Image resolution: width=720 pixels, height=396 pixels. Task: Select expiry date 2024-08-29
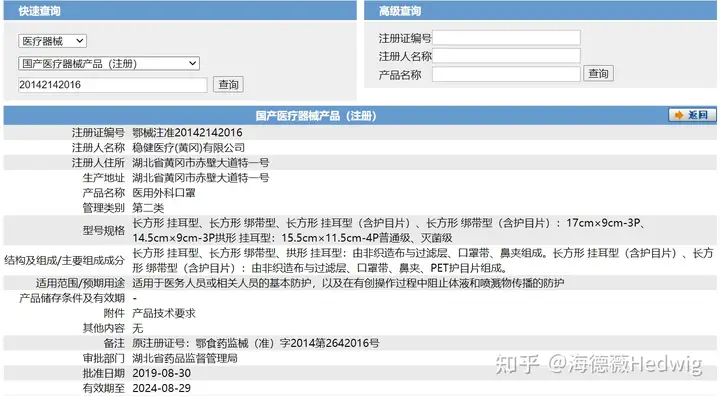point(162,388)
